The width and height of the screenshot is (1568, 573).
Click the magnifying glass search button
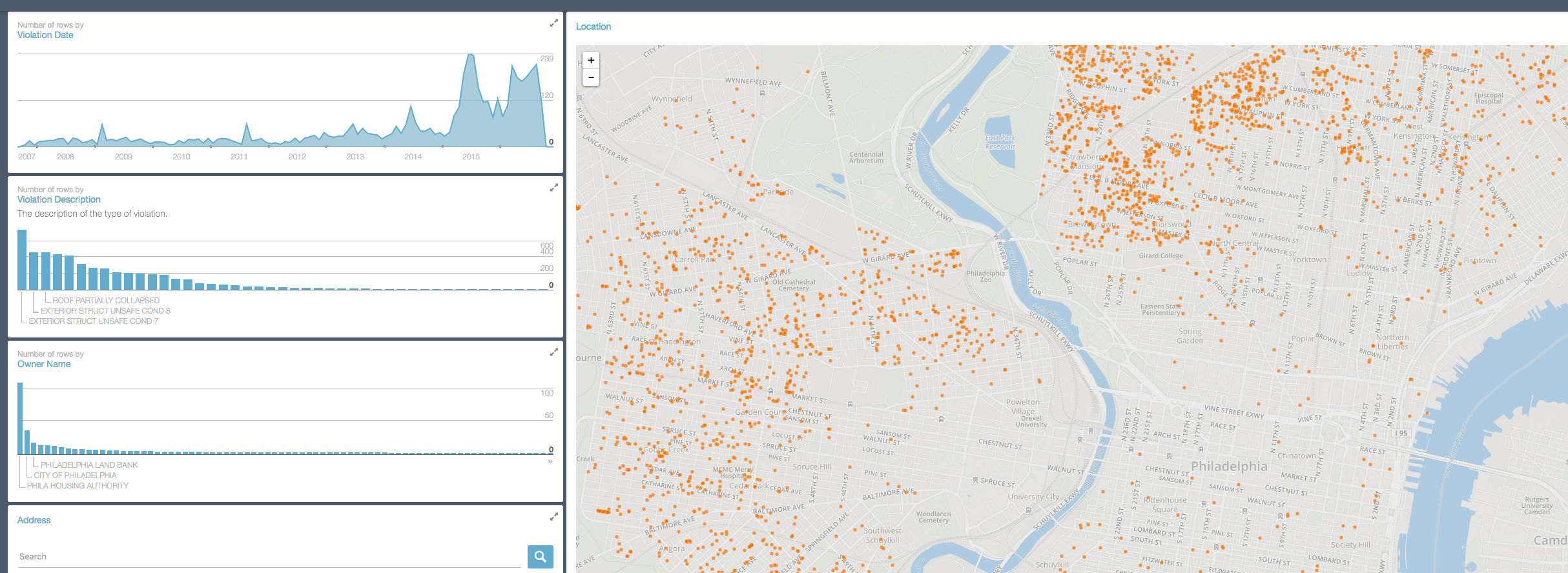coord(540,556)
